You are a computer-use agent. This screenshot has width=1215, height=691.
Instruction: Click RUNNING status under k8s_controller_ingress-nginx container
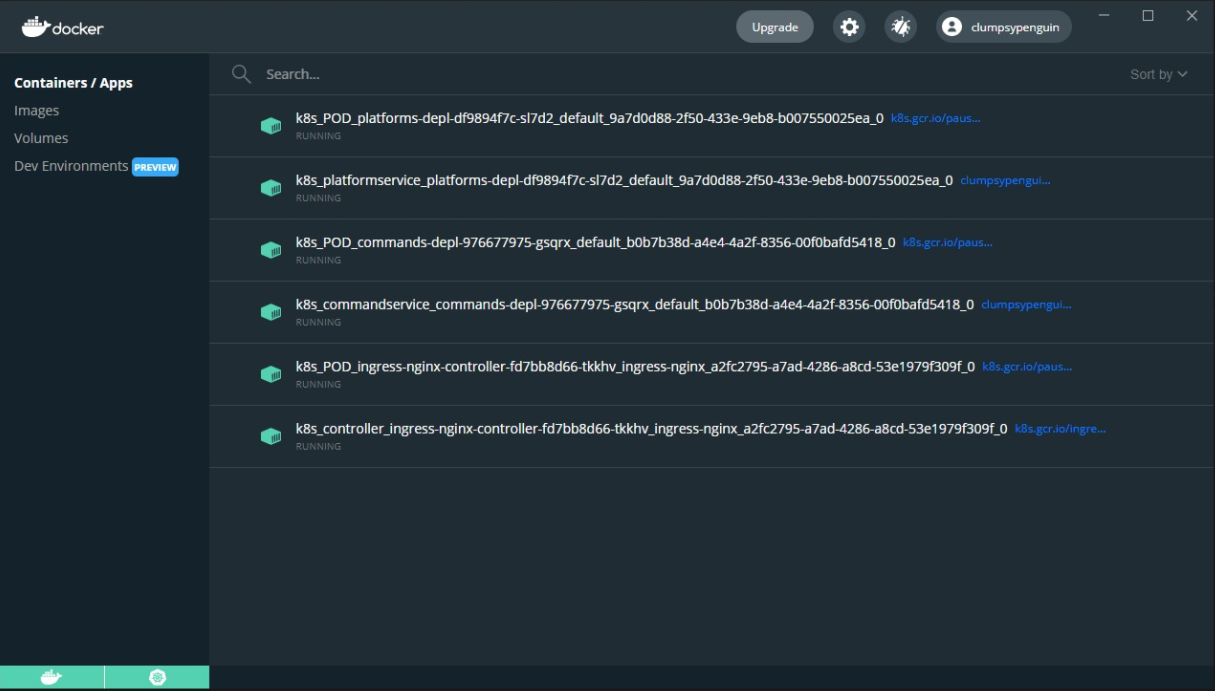(x=318, y=446)
